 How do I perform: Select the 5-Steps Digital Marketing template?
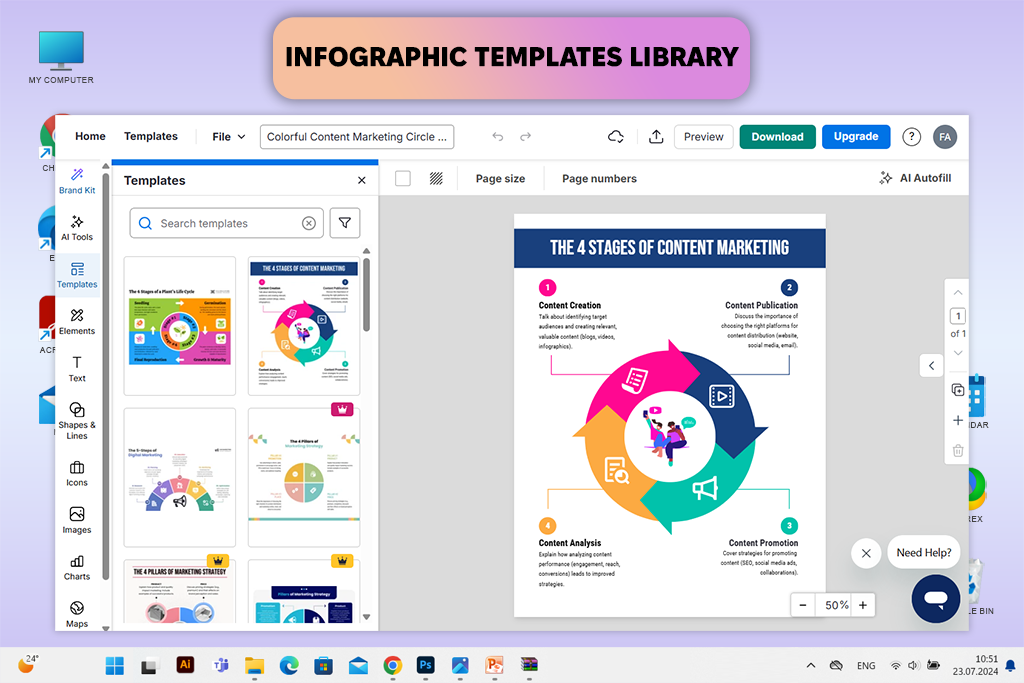point(180,477)
